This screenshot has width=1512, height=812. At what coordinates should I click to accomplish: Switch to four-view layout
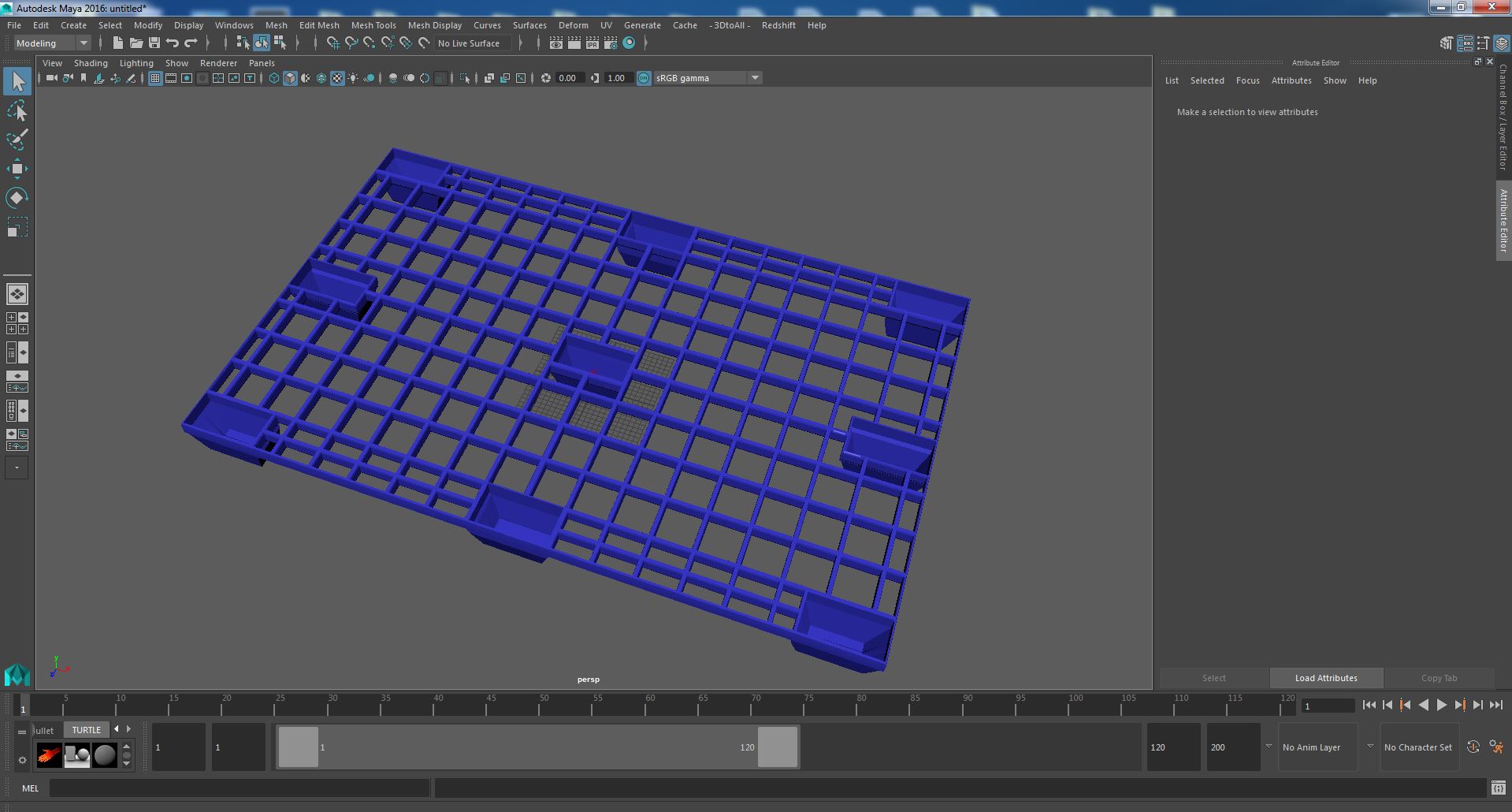17,323
